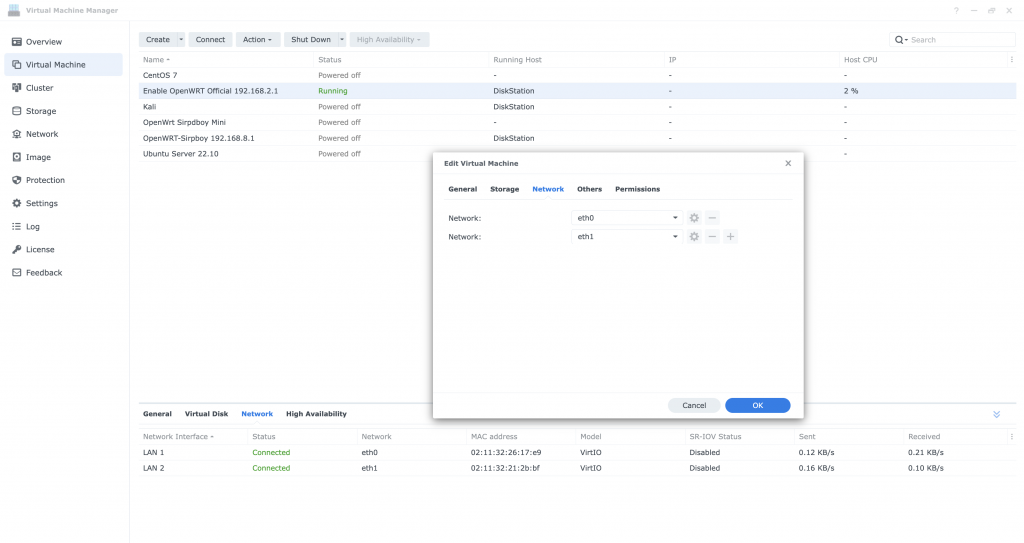This screenshot has height=543, width=1024.
Task: Open Cluster in the sidebar
Action: point(39,88)
